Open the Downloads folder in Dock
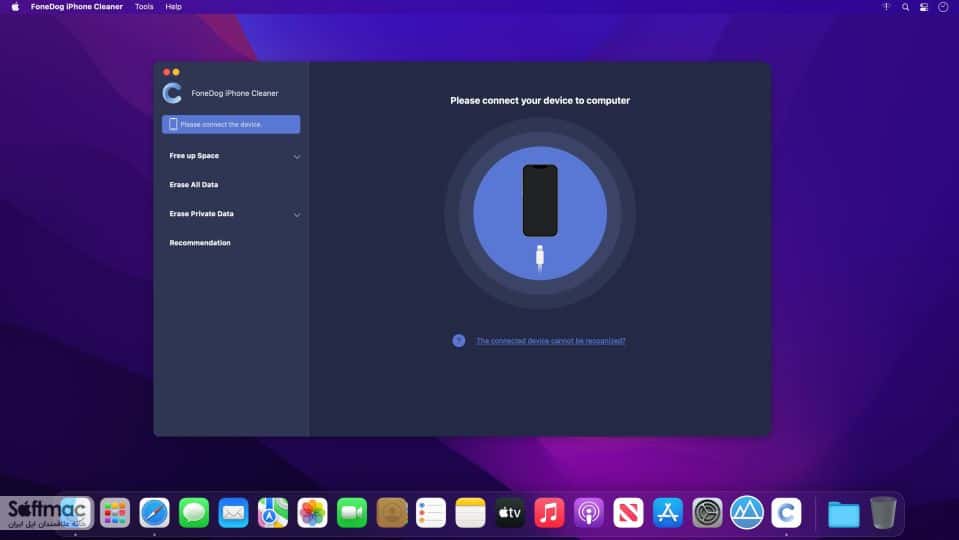This screenshot has height=540, width=959. pyautogui.click(x=843, y=514)
